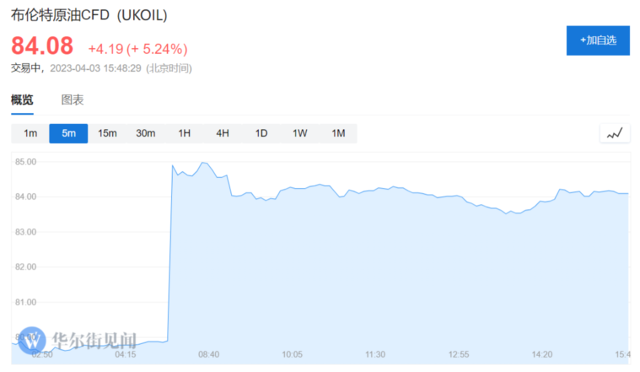This screenshot has width=640, height=372.
Task: Open the 图表 tab
Action: (x=72, y=100)
